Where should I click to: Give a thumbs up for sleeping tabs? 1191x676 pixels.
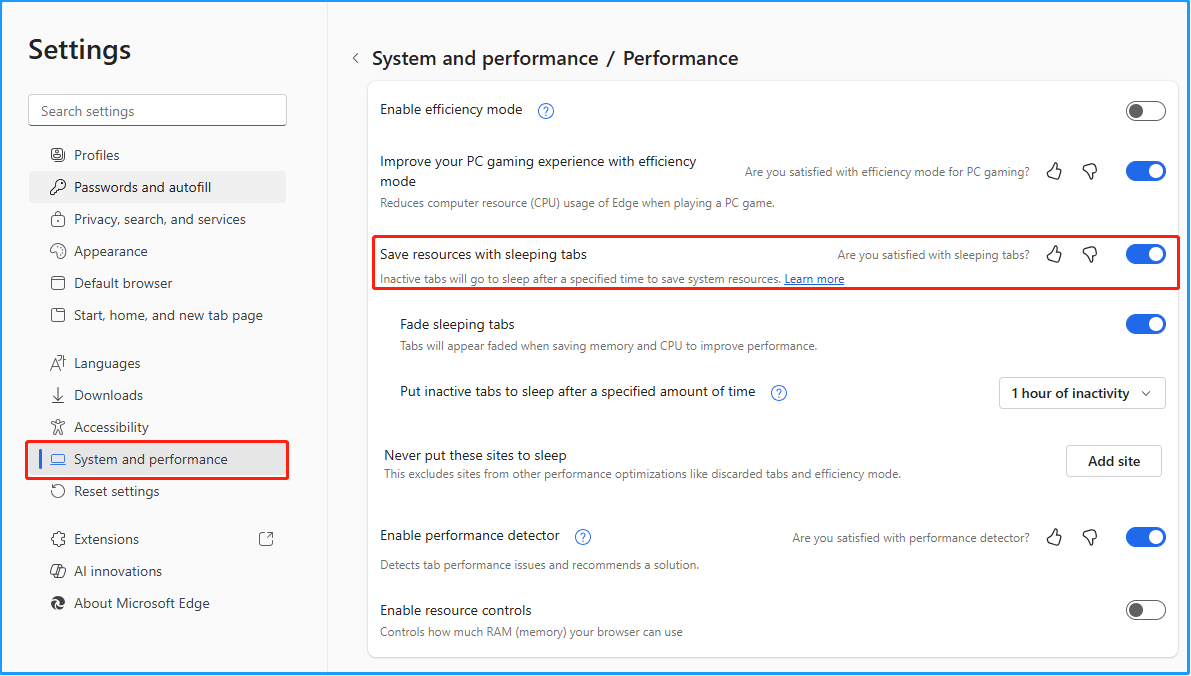(1054, 255)
